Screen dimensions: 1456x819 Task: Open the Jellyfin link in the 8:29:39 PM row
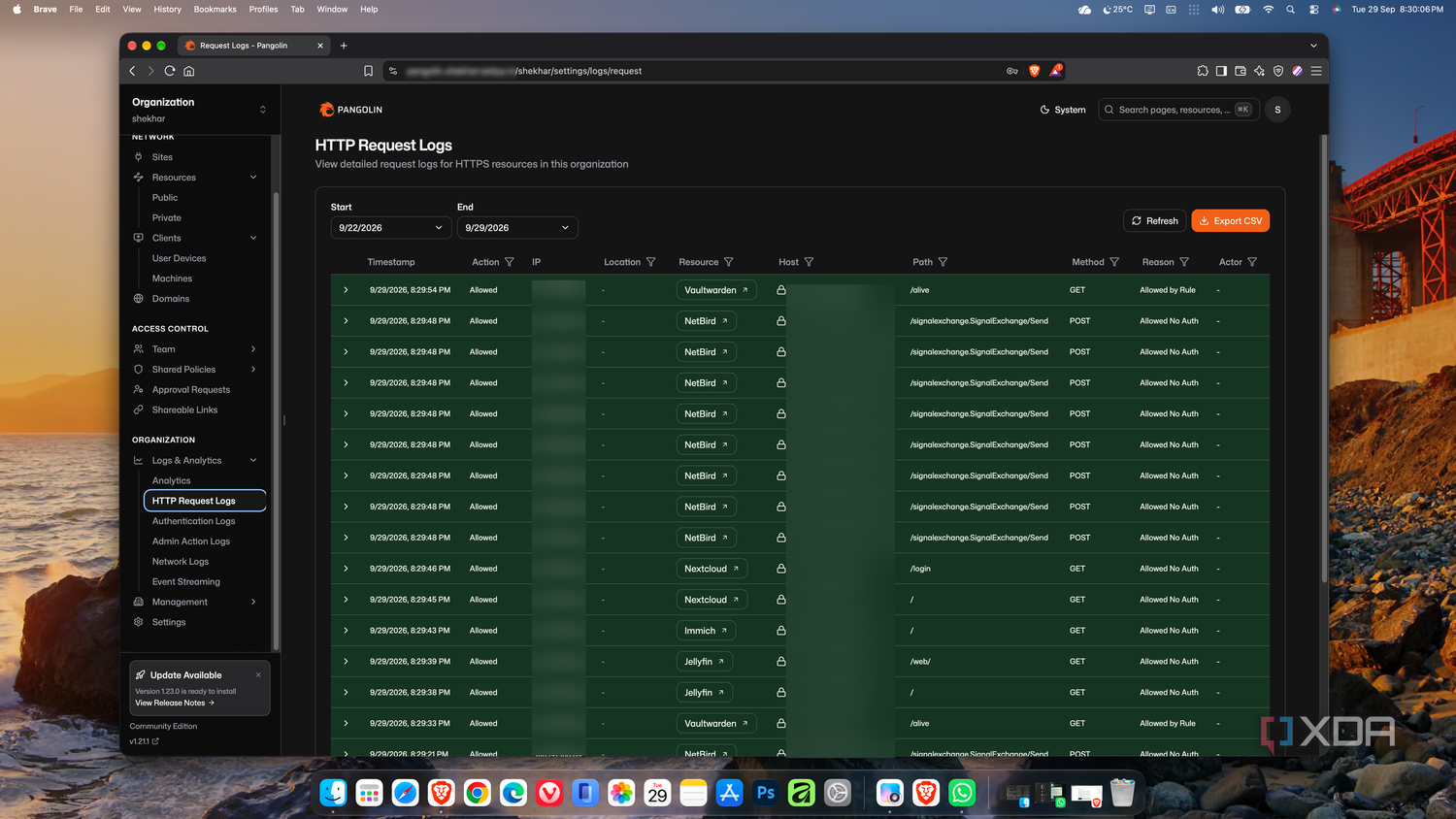coord(705,662)
